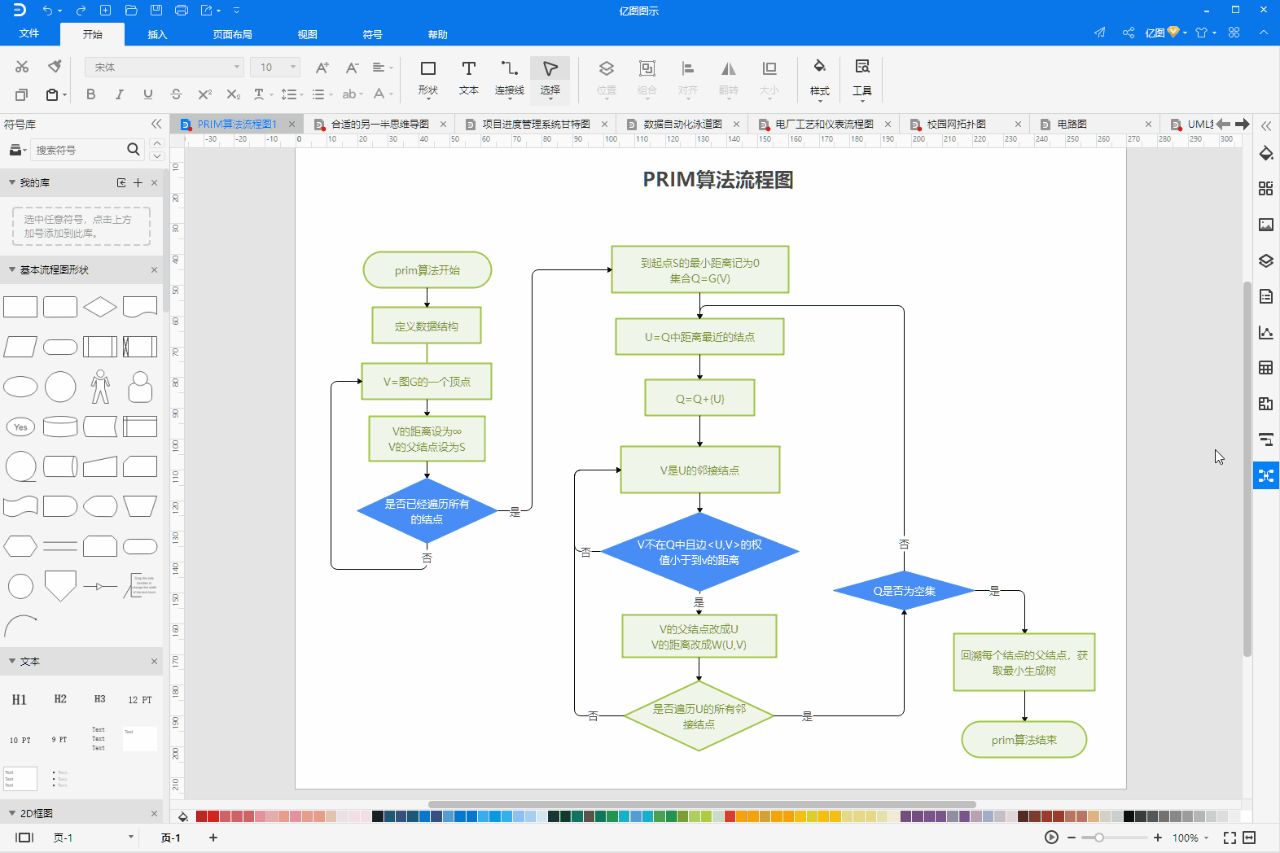Click the Redo arrow in title bar
The width and height of the screenshot is (1280, 853).
tap(80, 10)
